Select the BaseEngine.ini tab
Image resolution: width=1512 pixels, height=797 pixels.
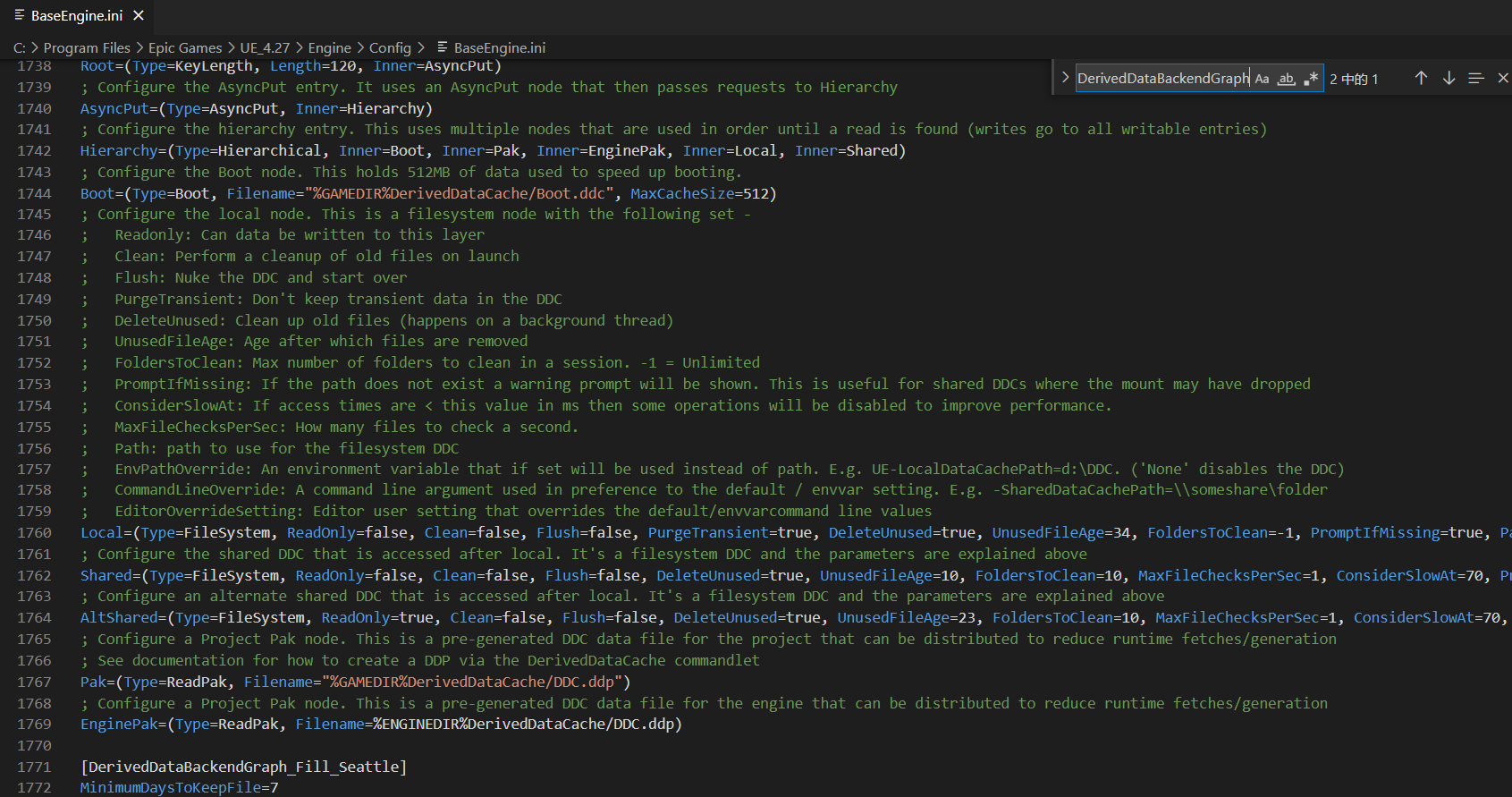[77, 15]
